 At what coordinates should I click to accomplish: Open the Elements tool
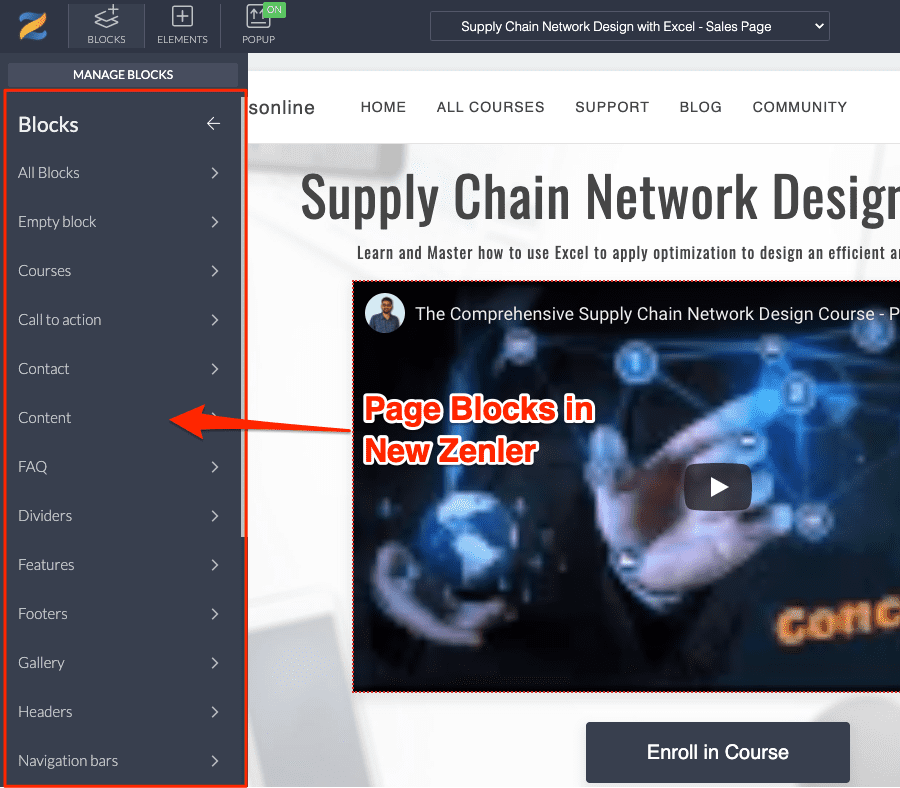(x=182, y=25)
